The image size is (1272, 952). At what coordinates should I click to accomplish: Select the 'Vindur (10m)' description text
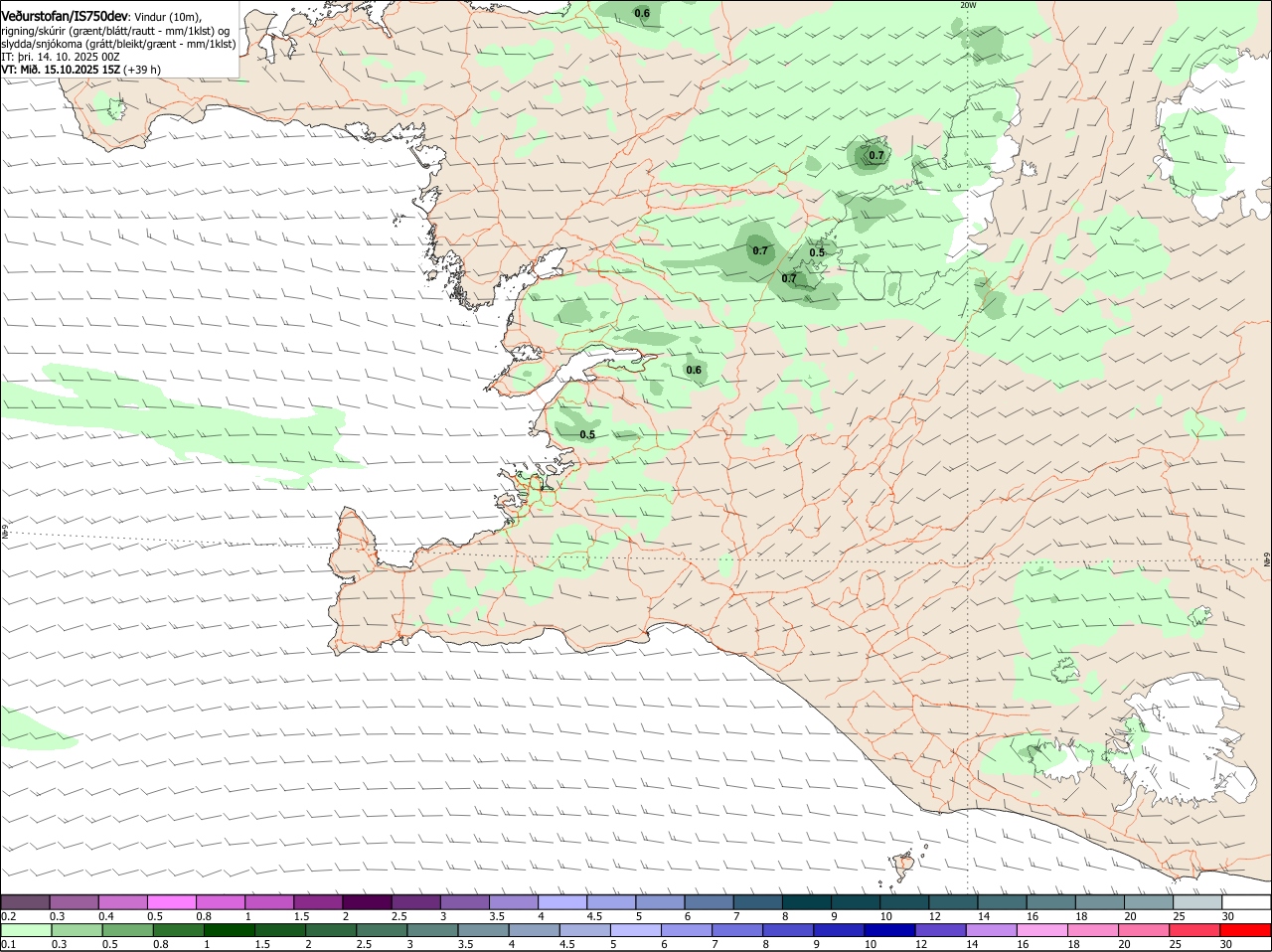166,17
